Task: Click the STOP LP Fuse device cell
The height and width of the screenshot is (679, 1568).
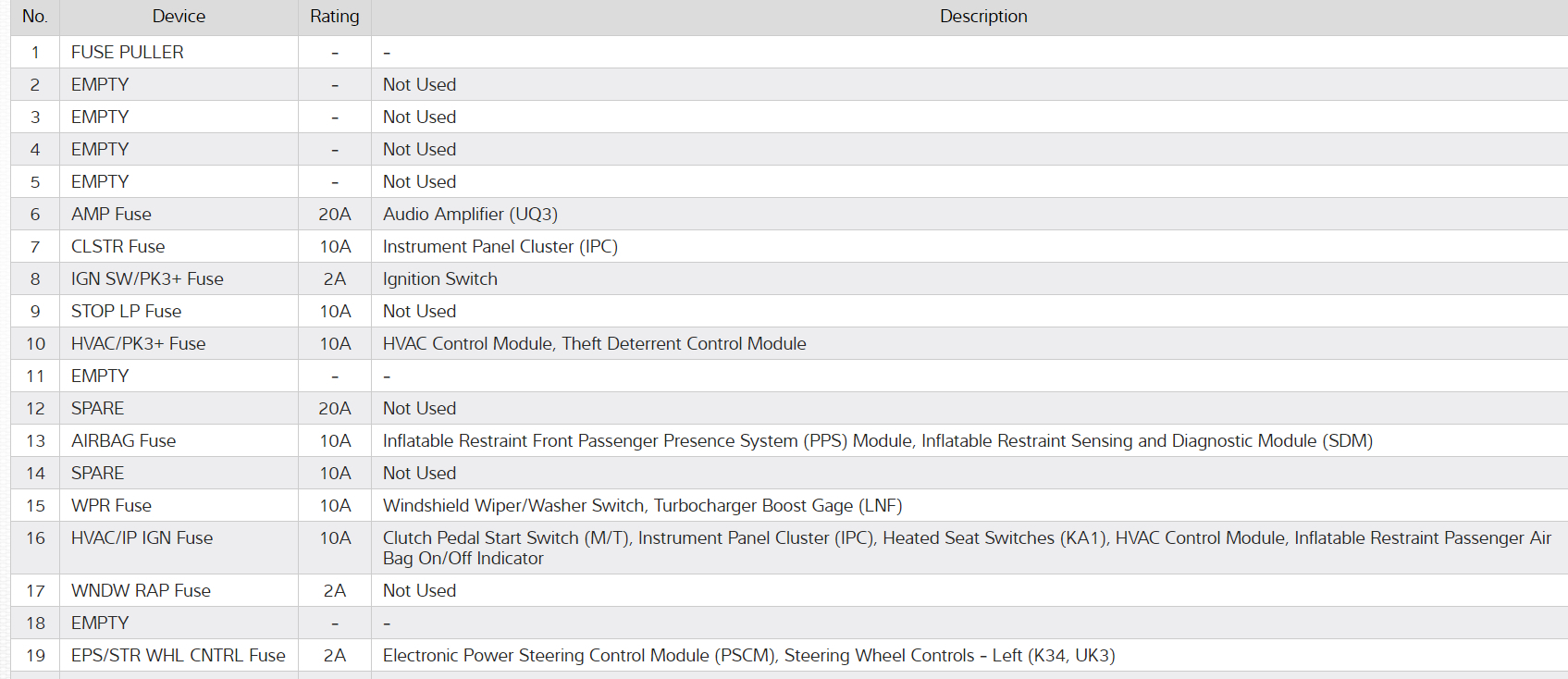Action: pyautogui.click(x=126, y=312)
